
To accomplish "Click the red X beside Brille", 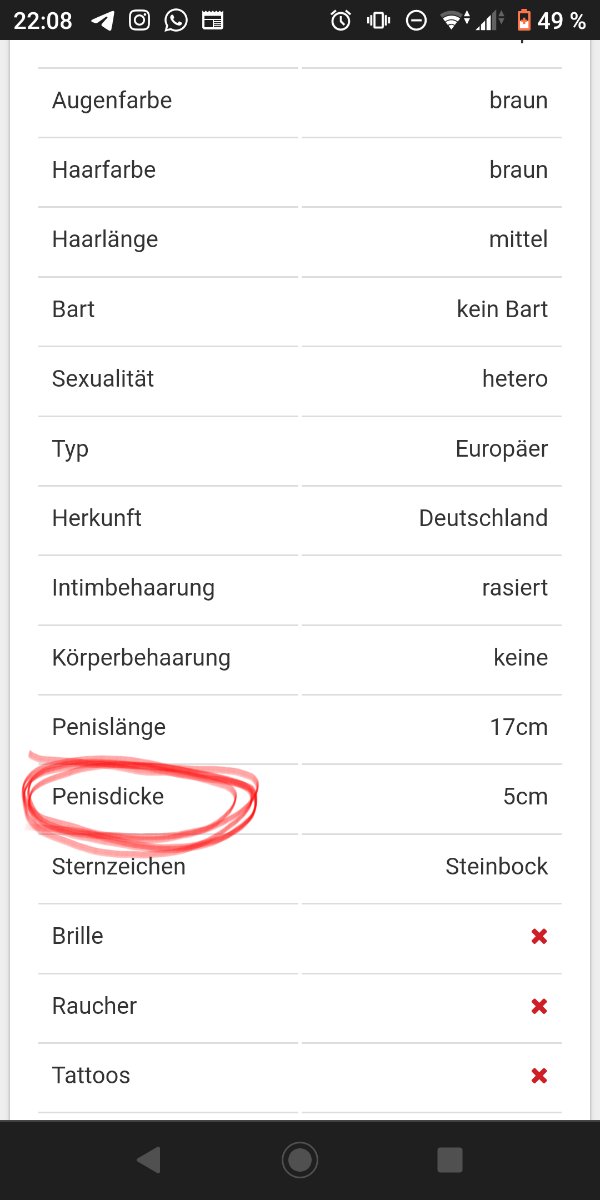I will tap(539, 936).
